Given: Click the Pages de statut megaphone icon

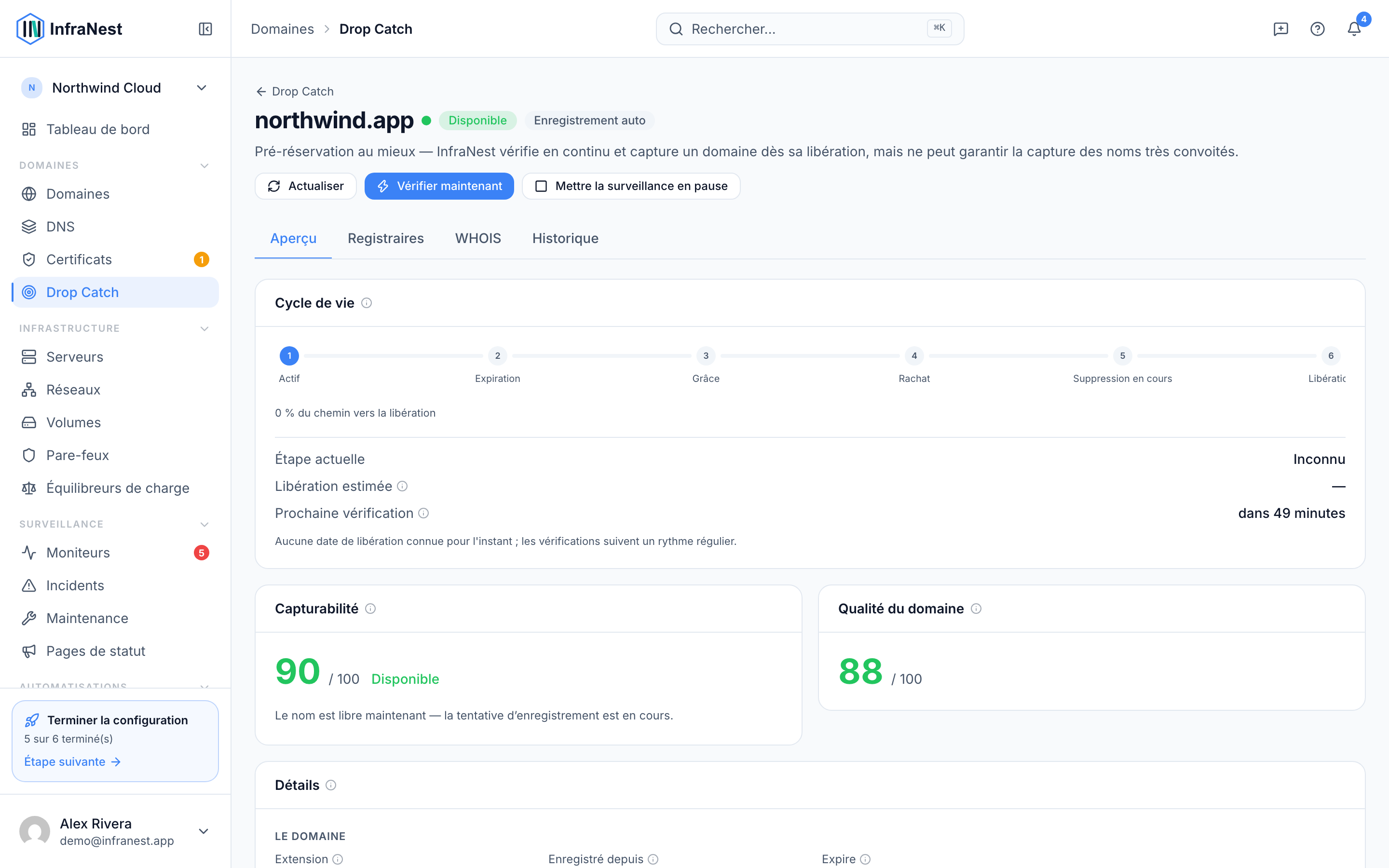Looking at the screenshot, I should click(29, 651).
